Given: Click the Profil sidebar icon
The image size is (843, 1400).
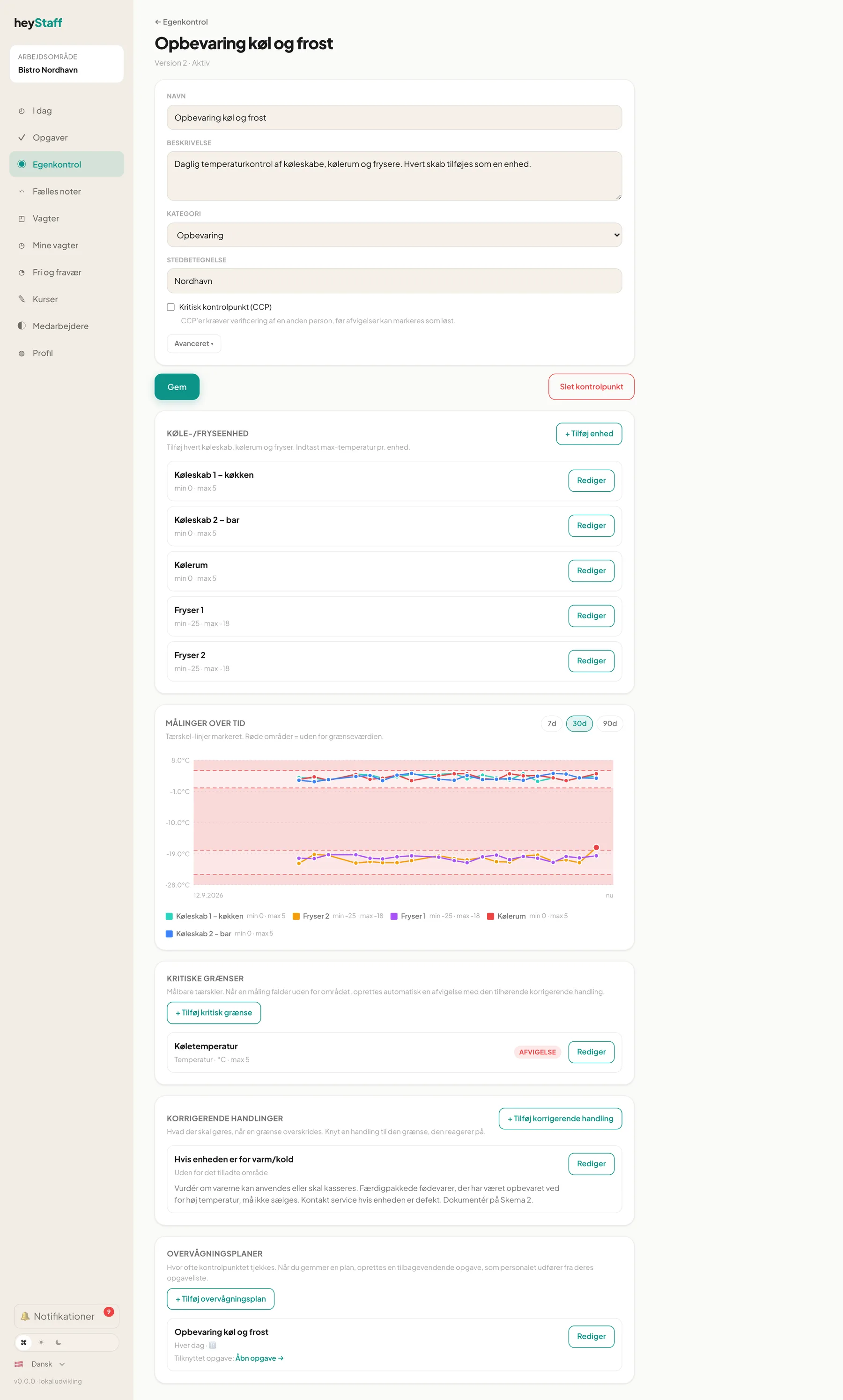Looking at the screenshot, I should (x=22, y=353).
